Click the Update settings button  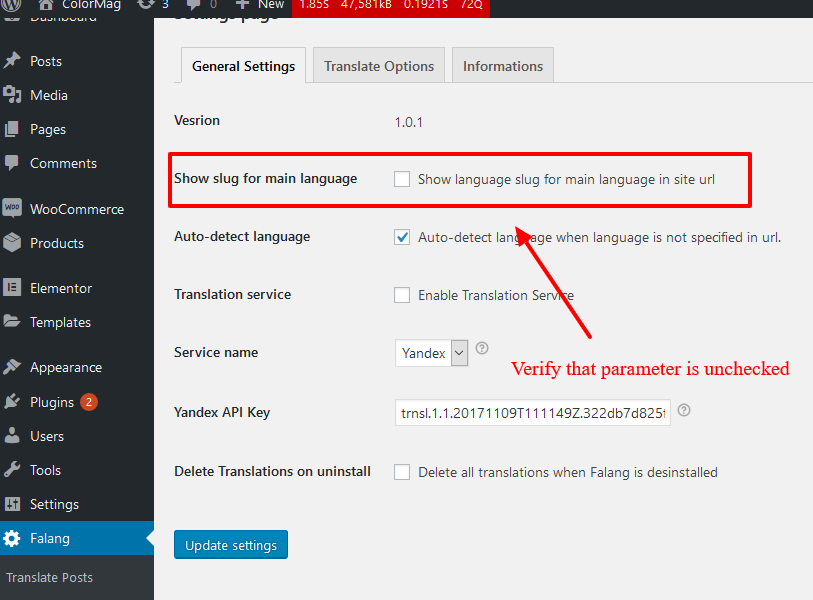click(x=231, y=545)
